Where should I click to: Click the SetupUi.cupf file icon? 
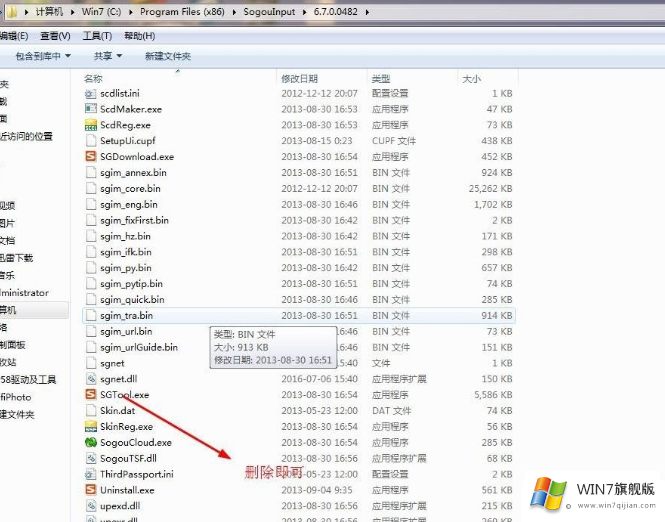[x=90, y=141]
